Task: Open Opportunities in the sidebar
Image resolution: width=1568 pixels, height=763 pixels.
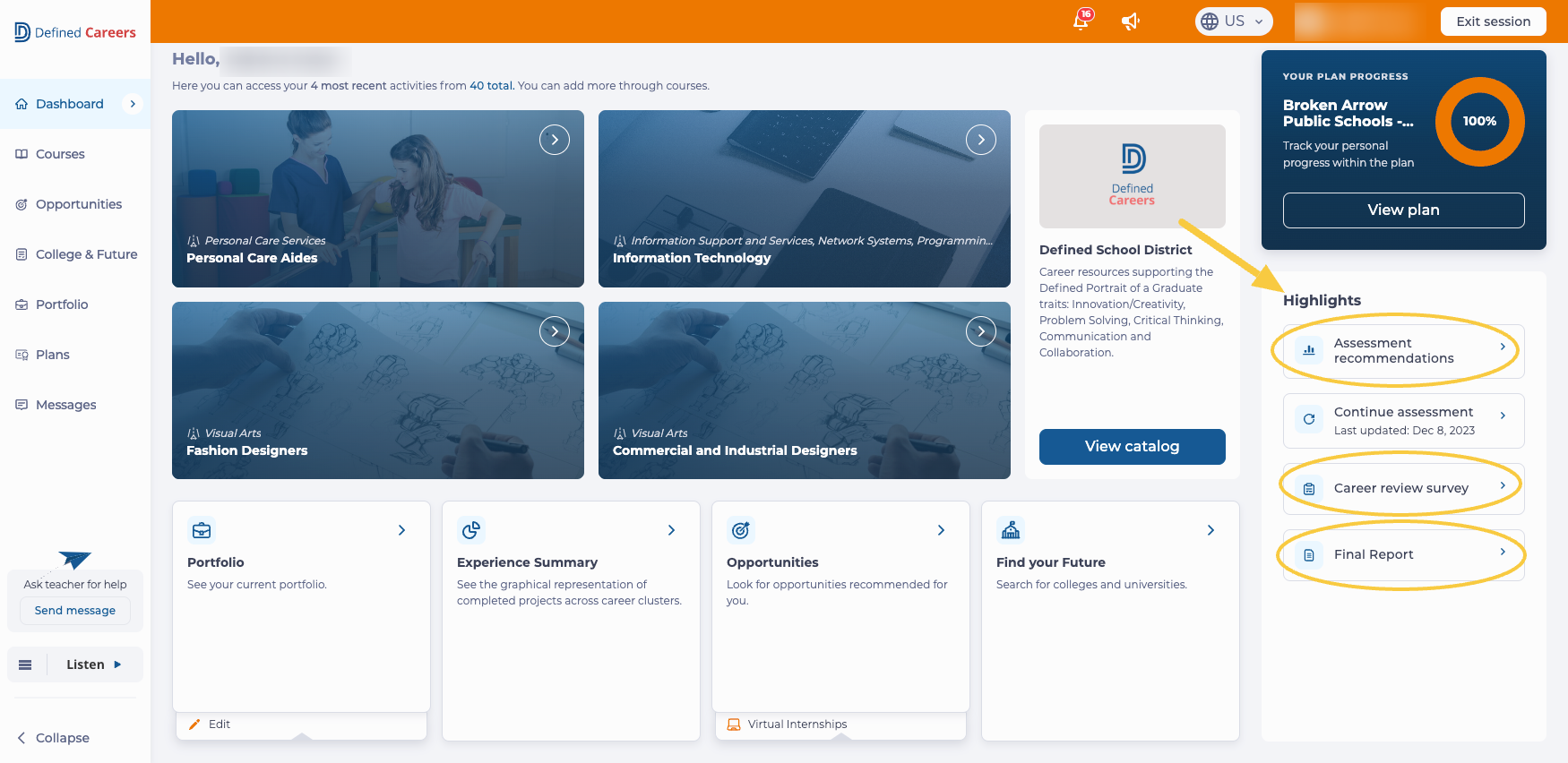Action: tap(75, 204)
